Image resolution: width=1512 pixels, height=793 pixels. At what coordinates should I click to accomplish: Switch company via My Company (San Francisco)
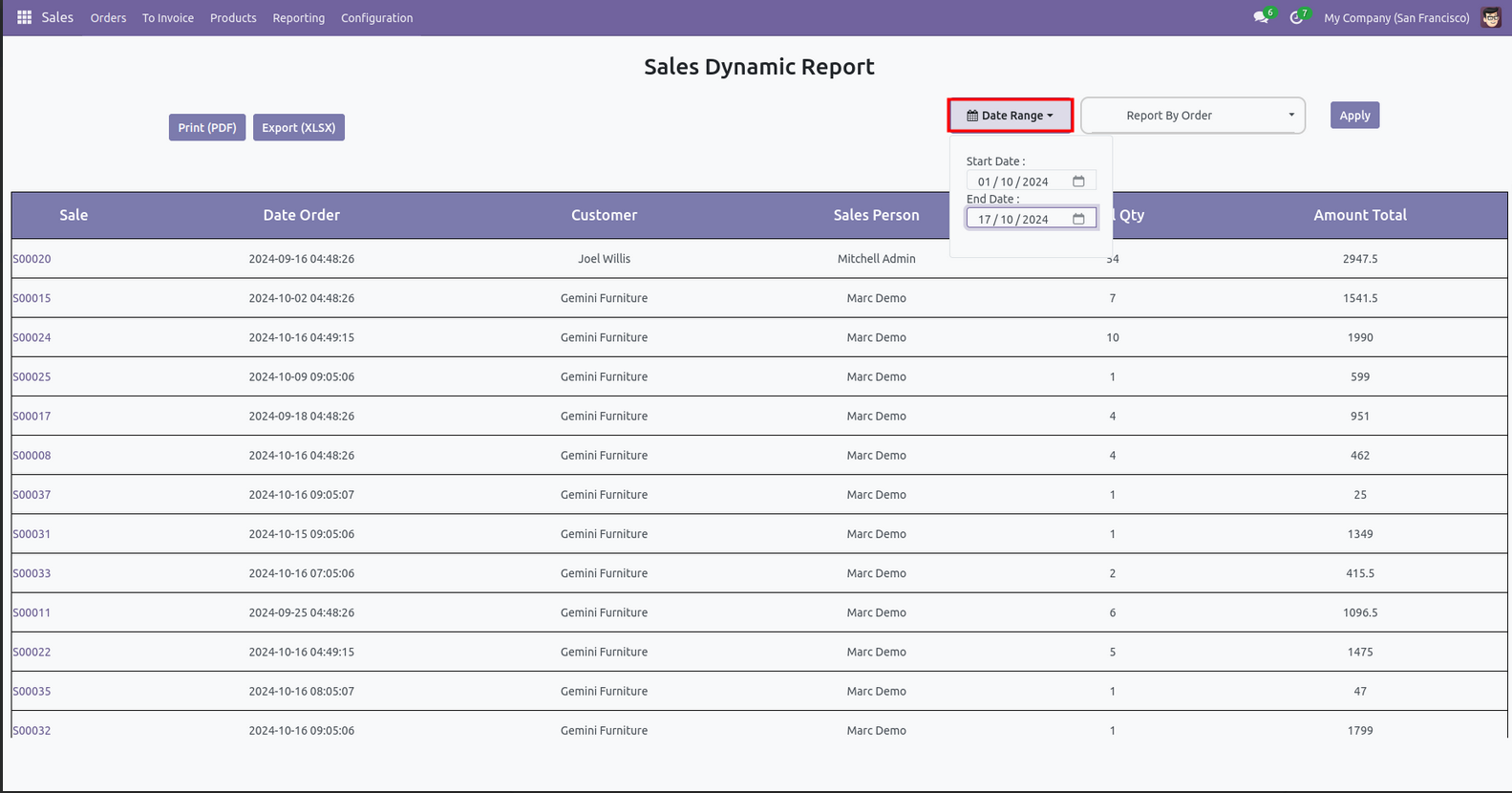point(1395,18)
